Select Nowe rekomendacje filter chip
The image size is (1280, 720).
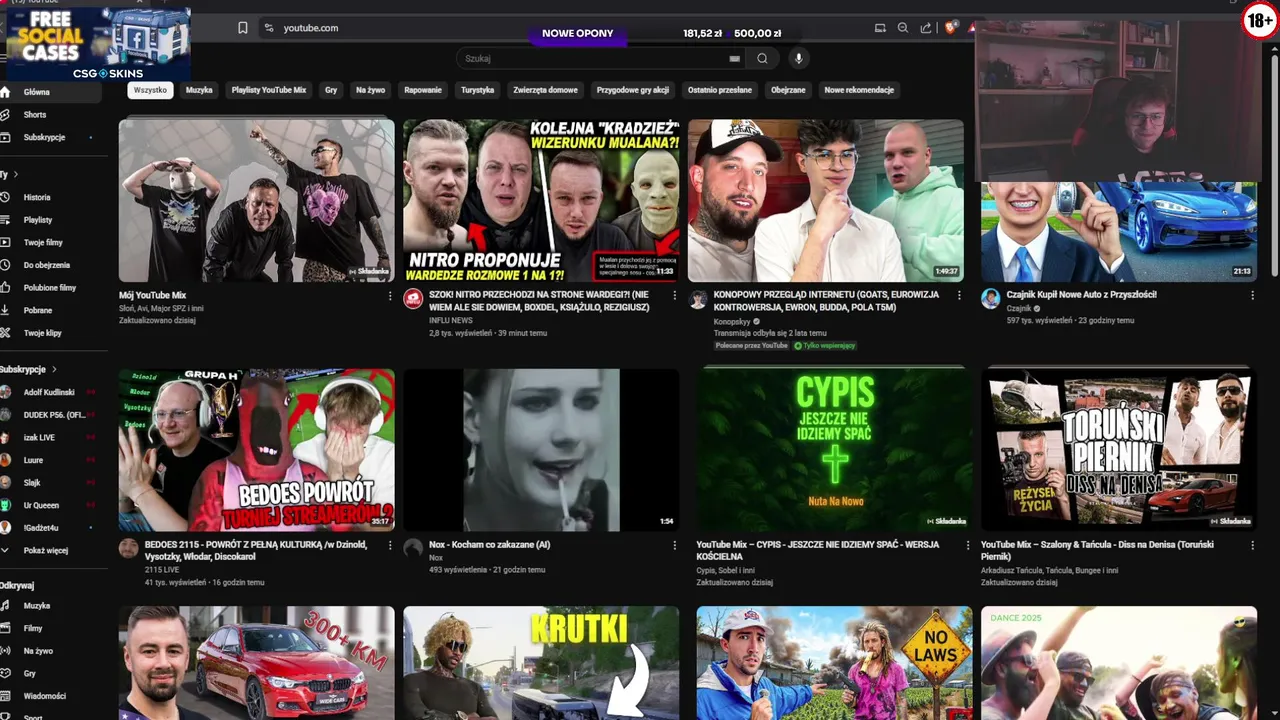click(x=859, y=90)
